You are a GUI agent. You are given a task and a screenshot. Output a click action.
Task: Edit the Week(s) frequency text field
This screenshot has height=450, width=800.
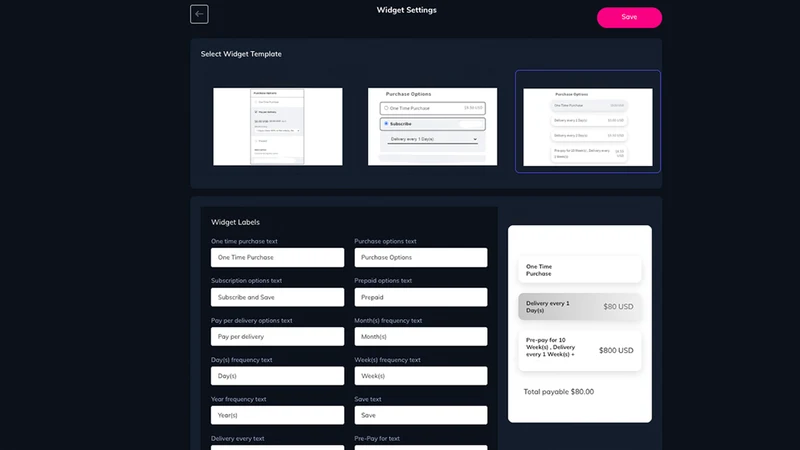point(420,376)
